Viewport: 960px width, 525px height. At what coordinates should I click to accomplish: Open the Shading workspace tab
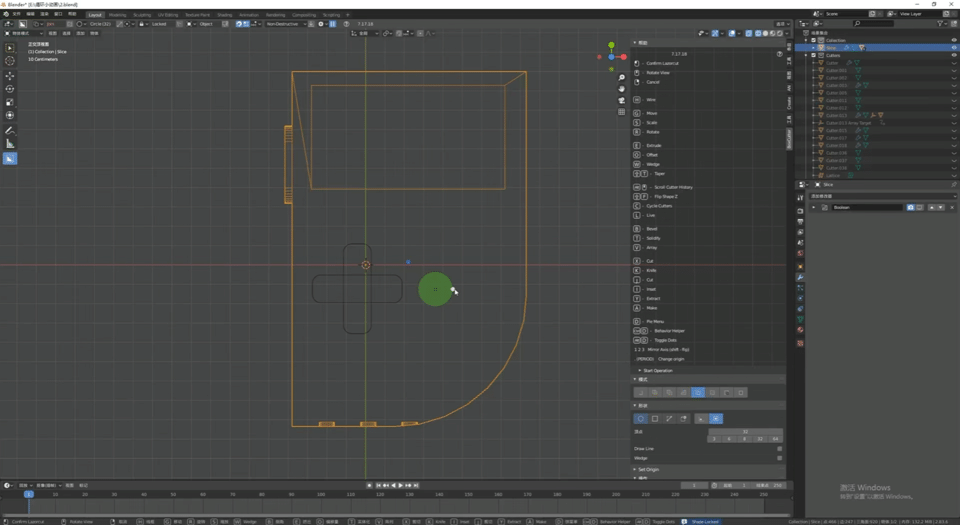224,15
